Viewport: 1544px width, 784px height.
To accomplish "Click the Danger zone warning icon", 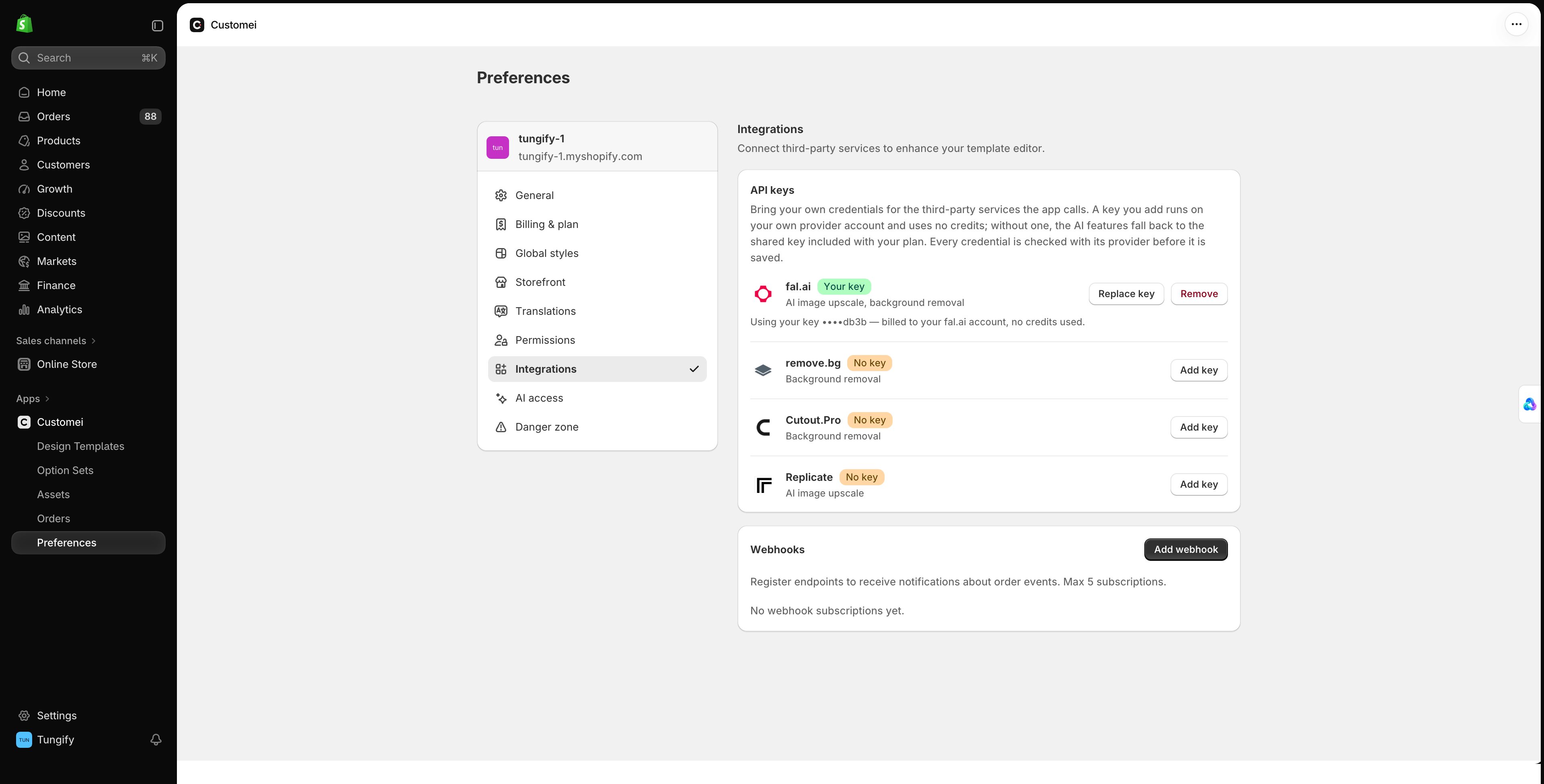I will (501, 427).
